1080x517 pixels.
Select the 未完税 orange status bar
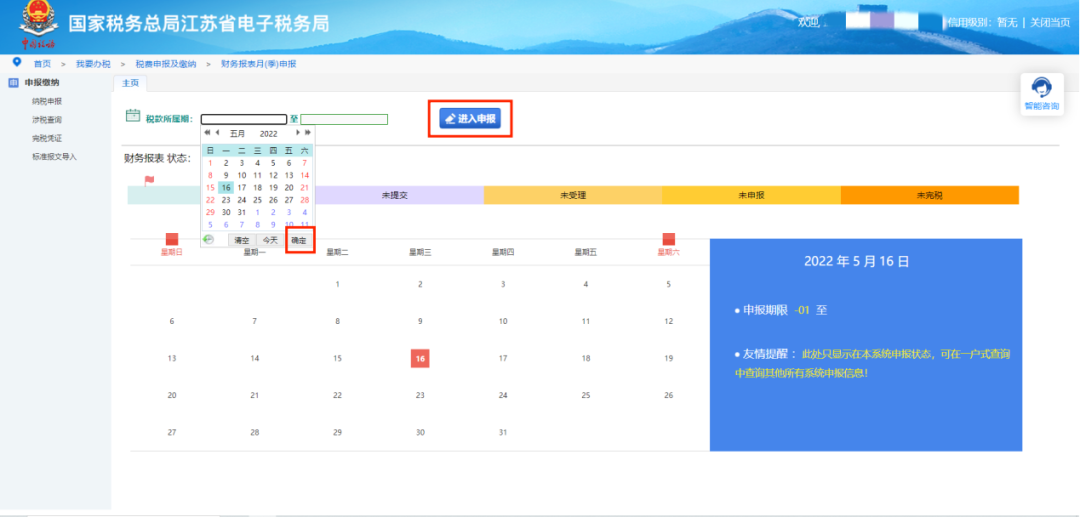point(929,195)
